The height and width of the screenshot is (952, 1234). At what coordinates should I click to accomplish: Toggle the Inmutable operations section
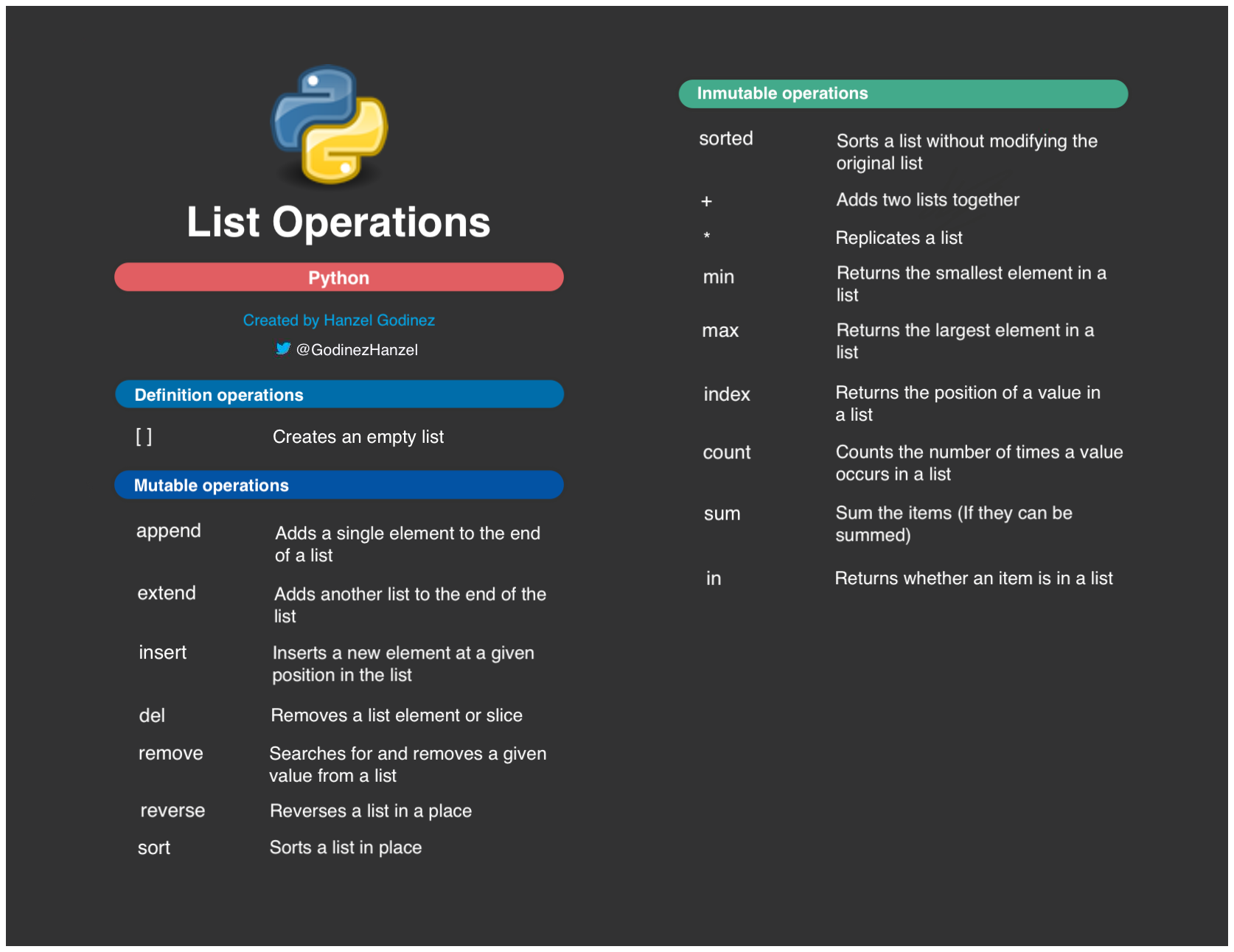(x=902, y=93)
